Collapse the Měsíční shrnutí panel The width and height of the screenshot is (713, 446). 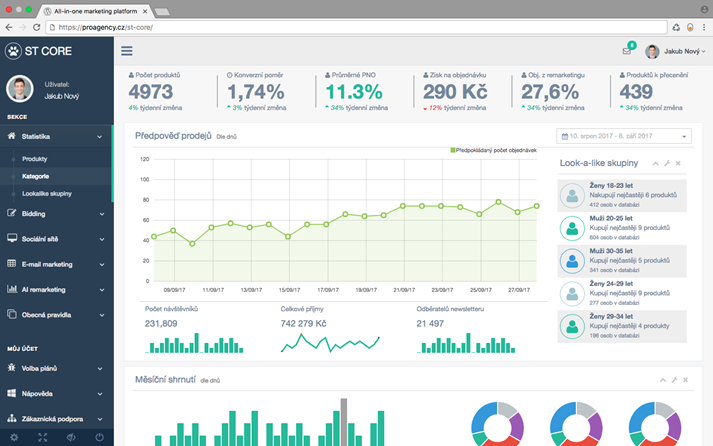pos(663,380)
